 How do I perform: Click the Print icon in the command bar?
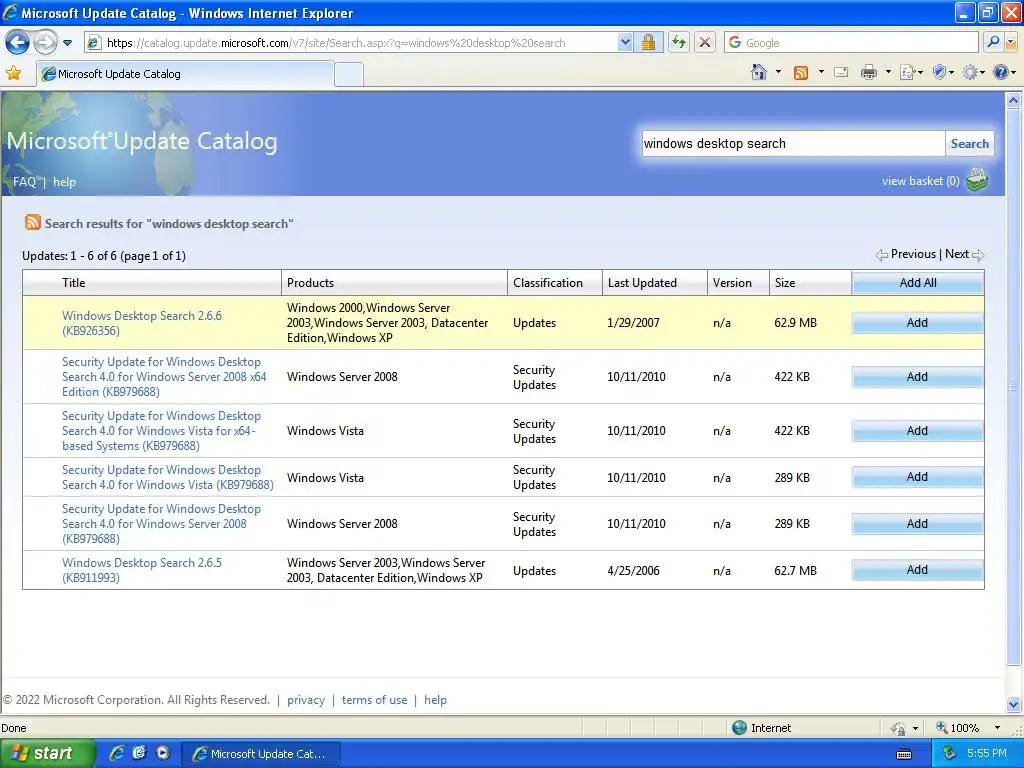pyautogui.click(x=869, y=72)
